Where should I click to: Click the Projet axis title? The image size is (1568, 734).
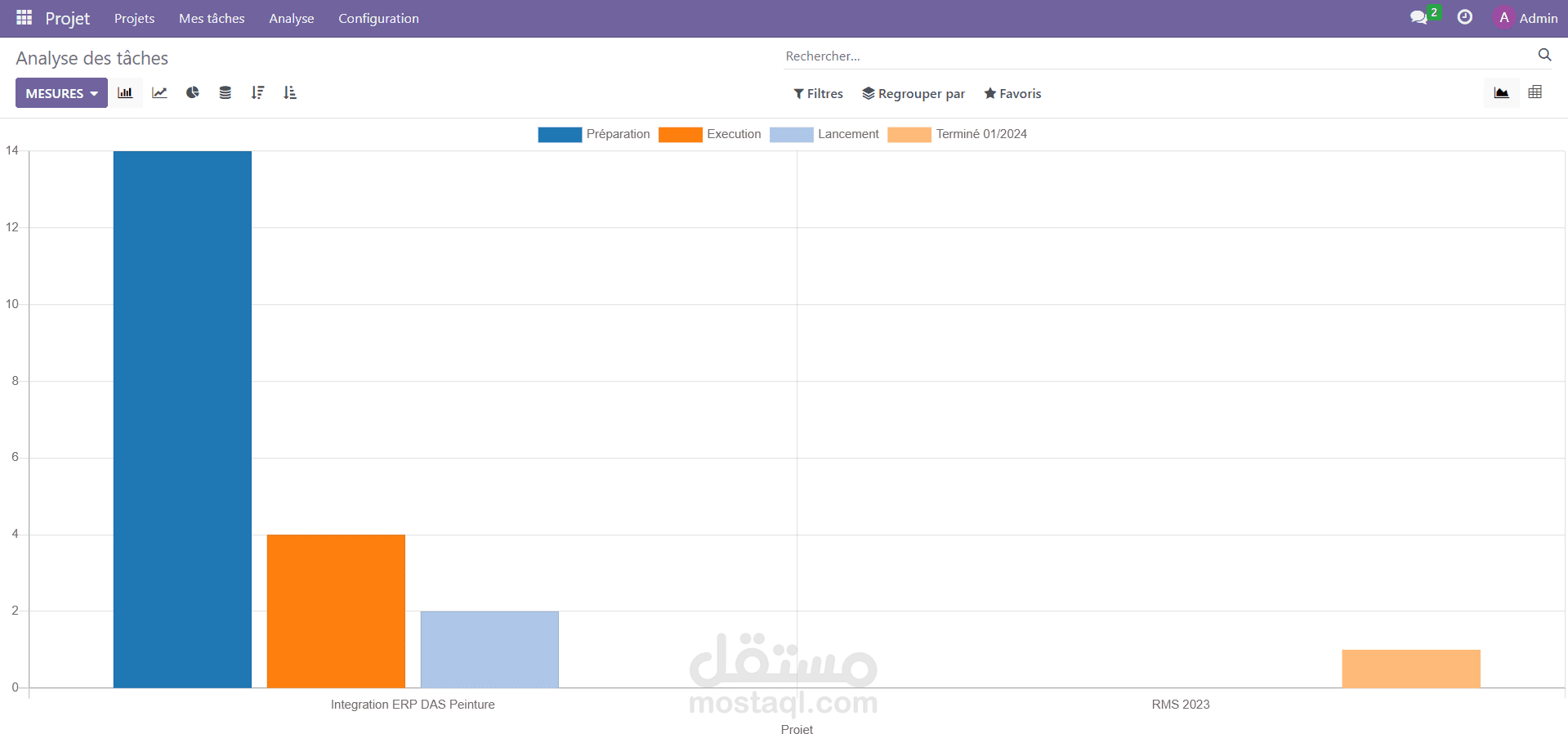tap(797, 729)
